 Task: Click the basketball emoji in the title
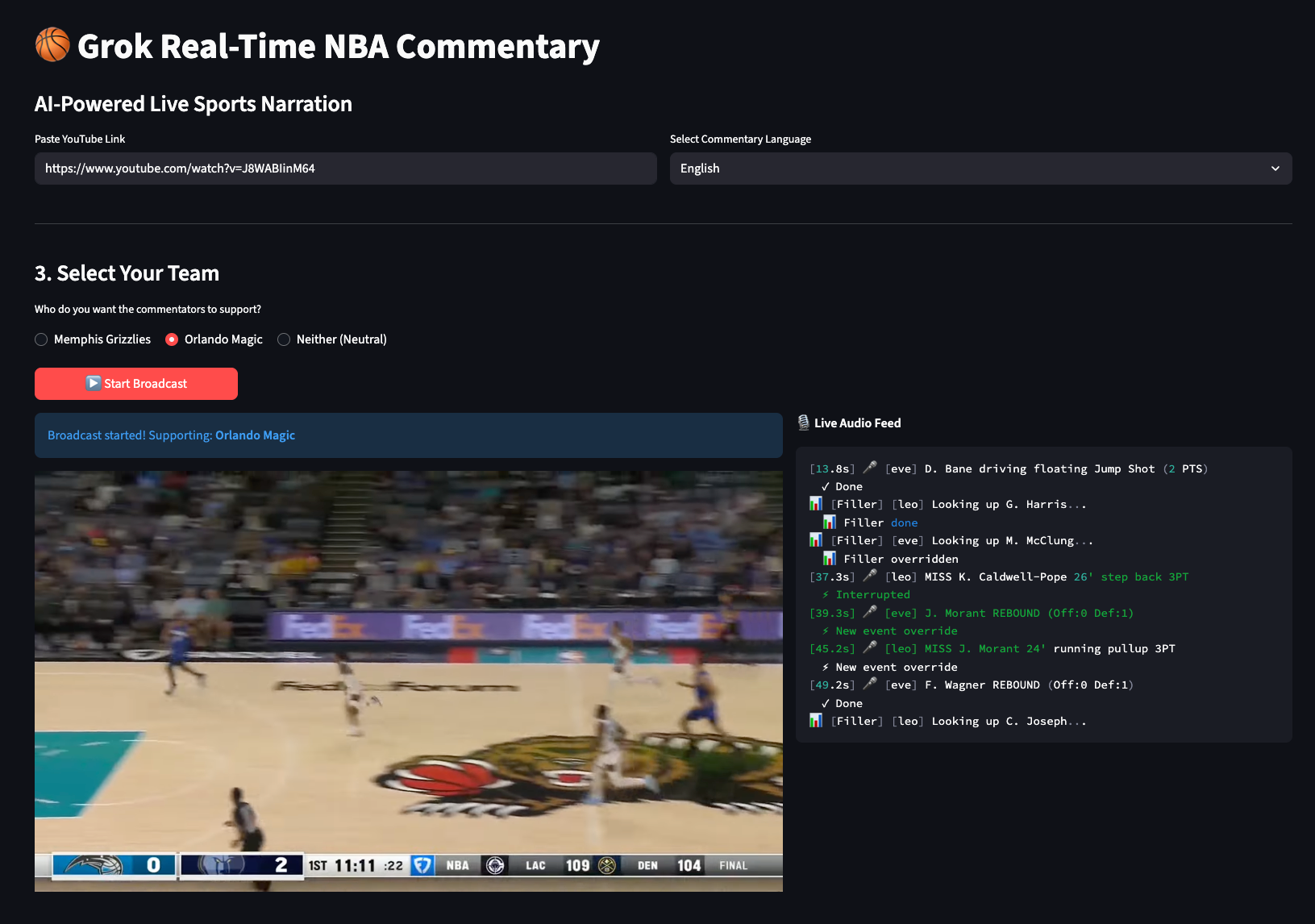[x=52, y=45]
